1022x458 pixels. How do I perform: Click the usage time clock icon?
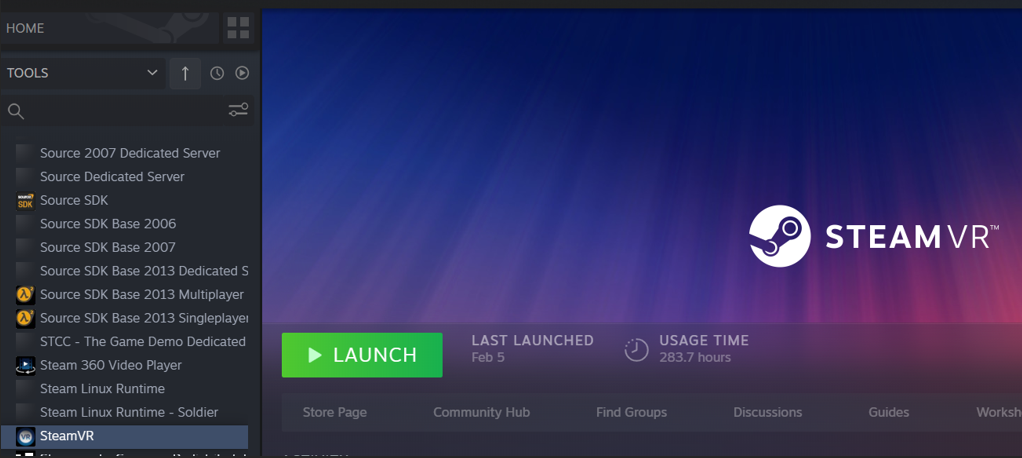636,350
